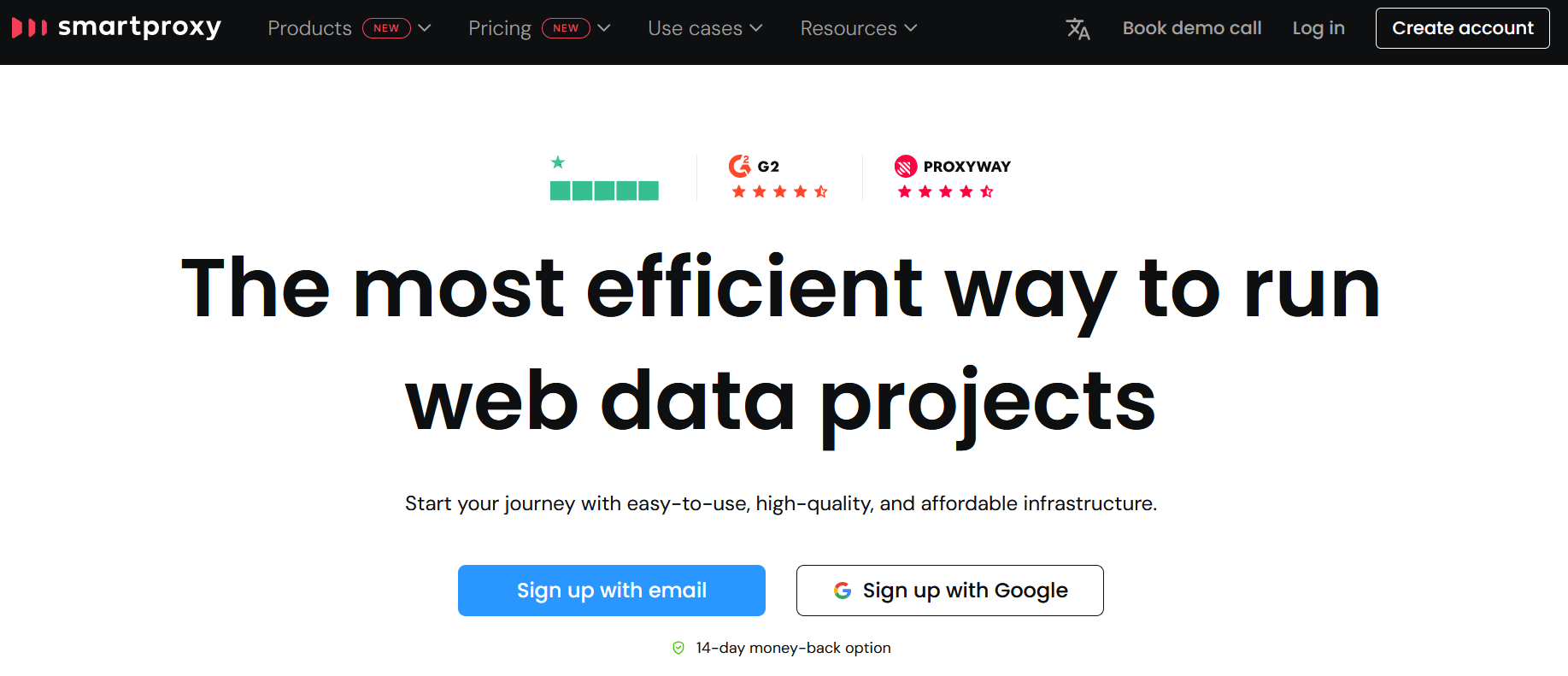Click Book demo call link
1568x676 pixels.
tap(1192, 28)
